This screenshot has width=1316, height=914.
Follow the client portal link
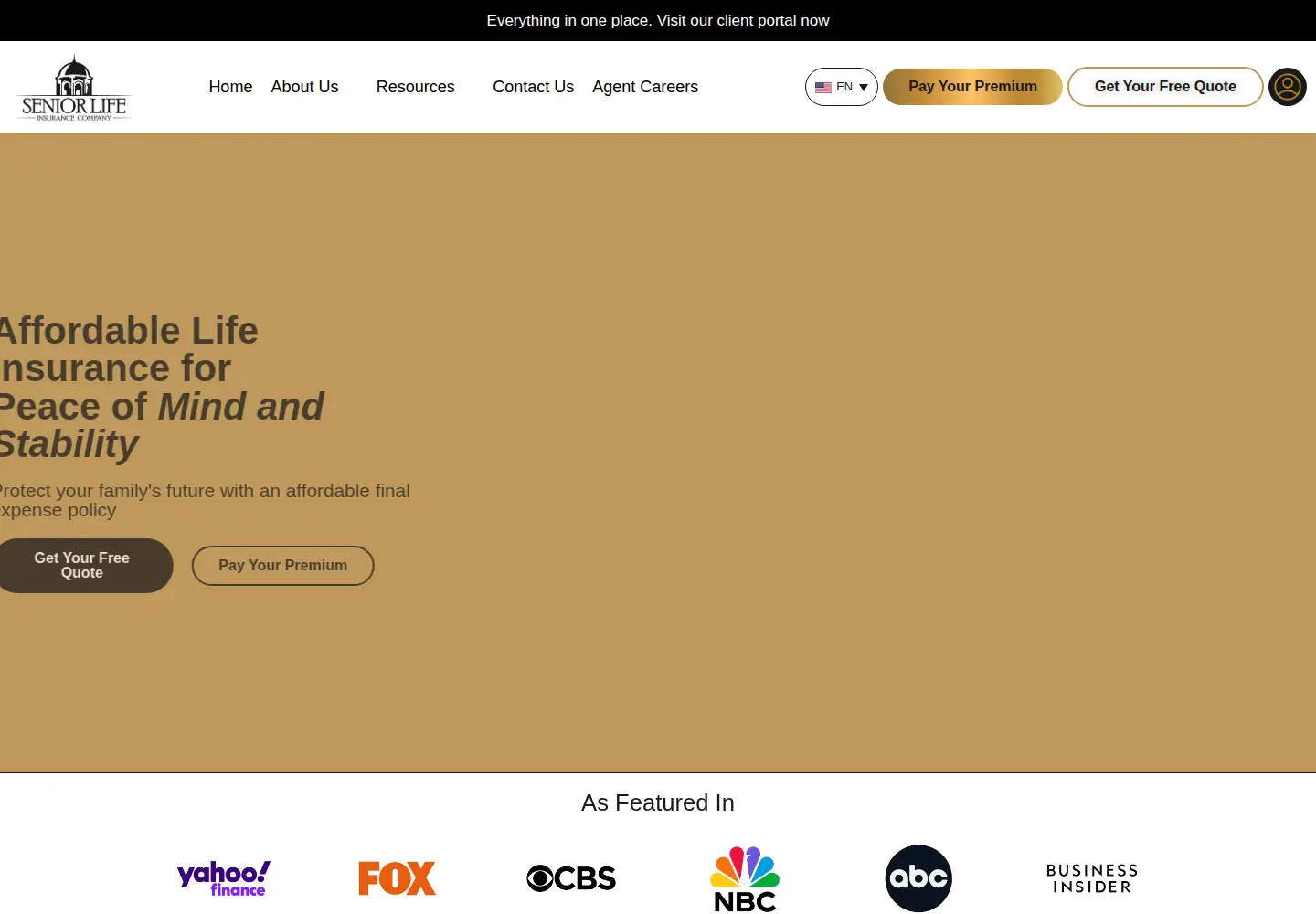(757, 20)
